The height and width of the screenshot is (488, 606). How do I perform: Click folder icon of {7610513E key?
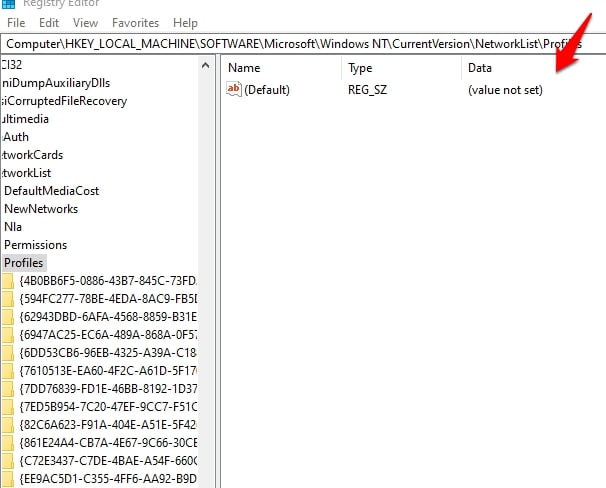[x=8, y=371]
